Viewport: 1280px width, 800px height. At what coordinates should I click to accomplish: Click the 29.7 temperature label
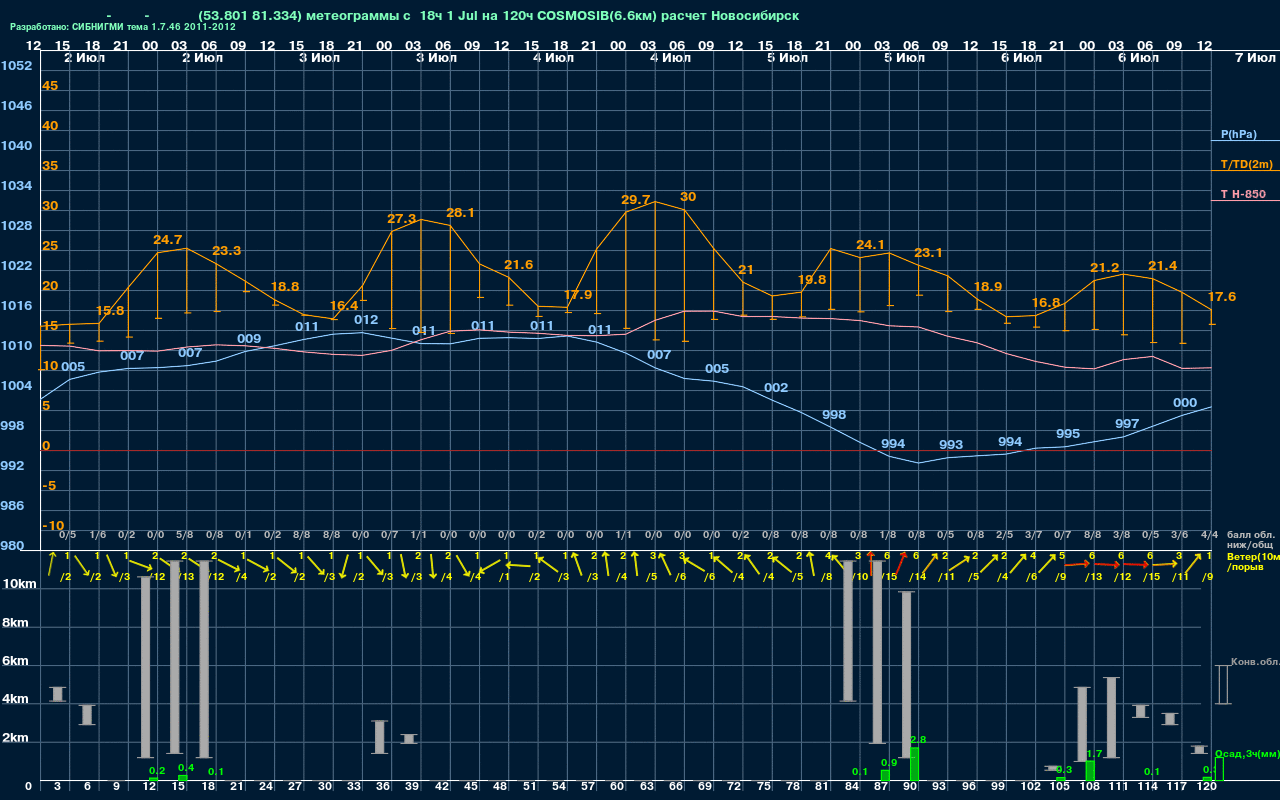point(636,200)
